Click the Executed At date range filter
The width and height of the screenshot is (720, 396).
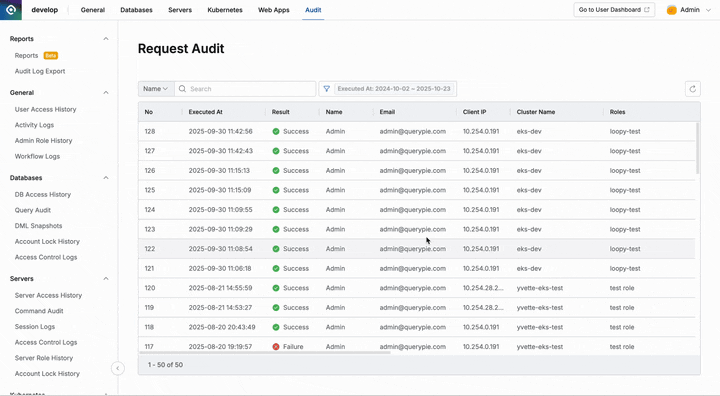point(394,89)
